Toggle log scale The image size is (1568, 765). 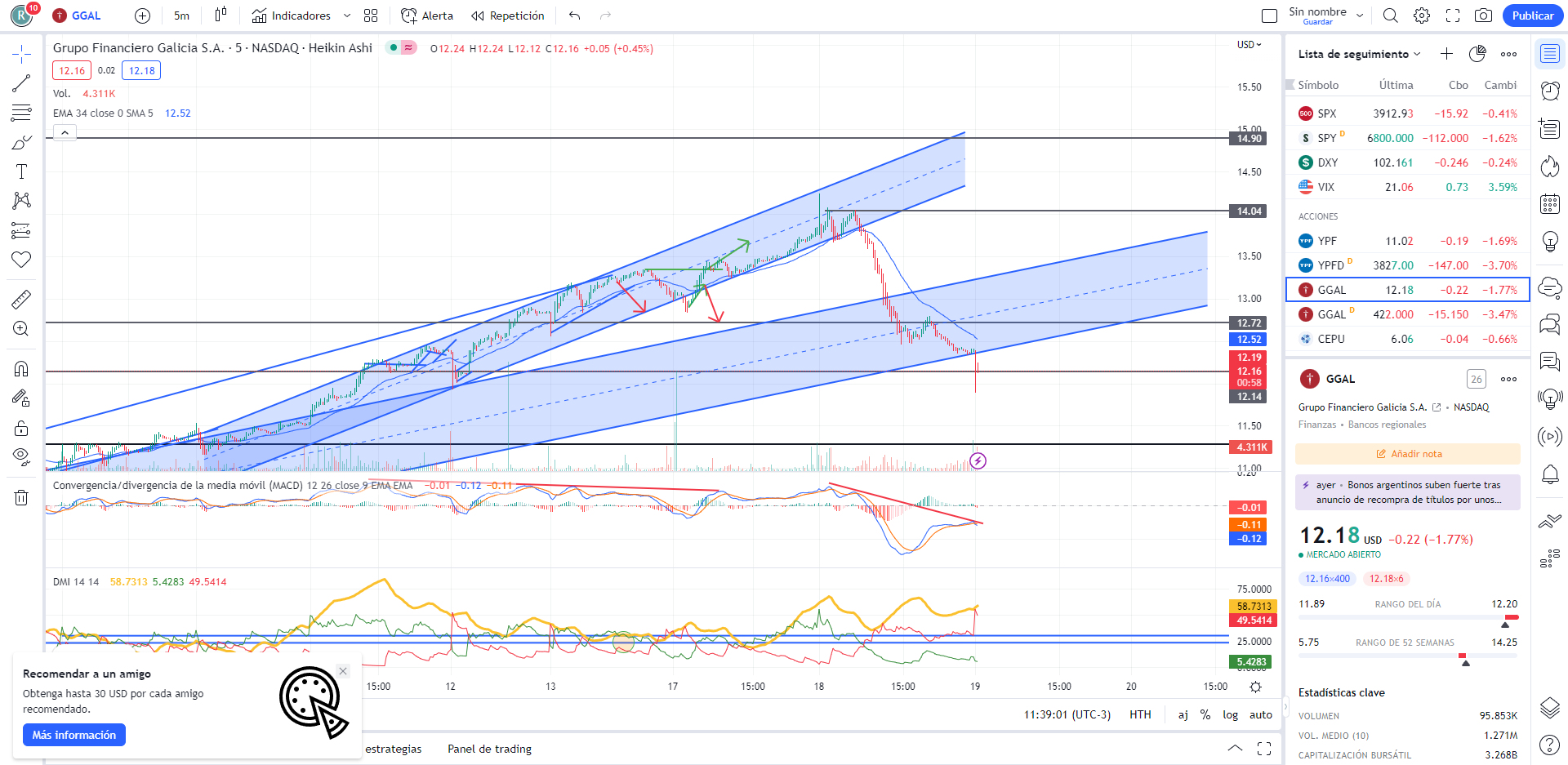click(x=1230, y=714)
